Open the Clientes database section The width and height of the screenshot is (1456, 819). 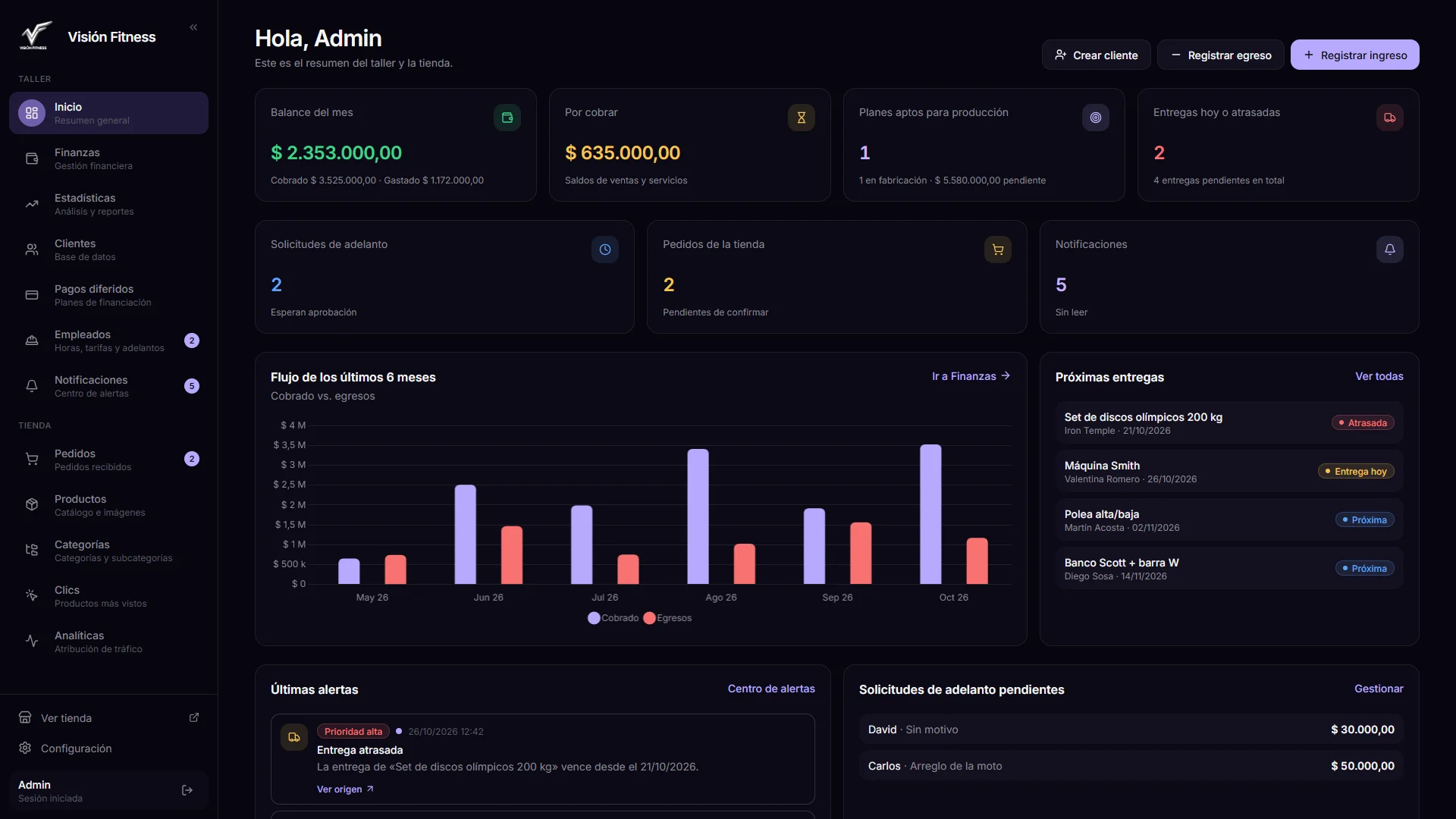click(x=108, y=249)
